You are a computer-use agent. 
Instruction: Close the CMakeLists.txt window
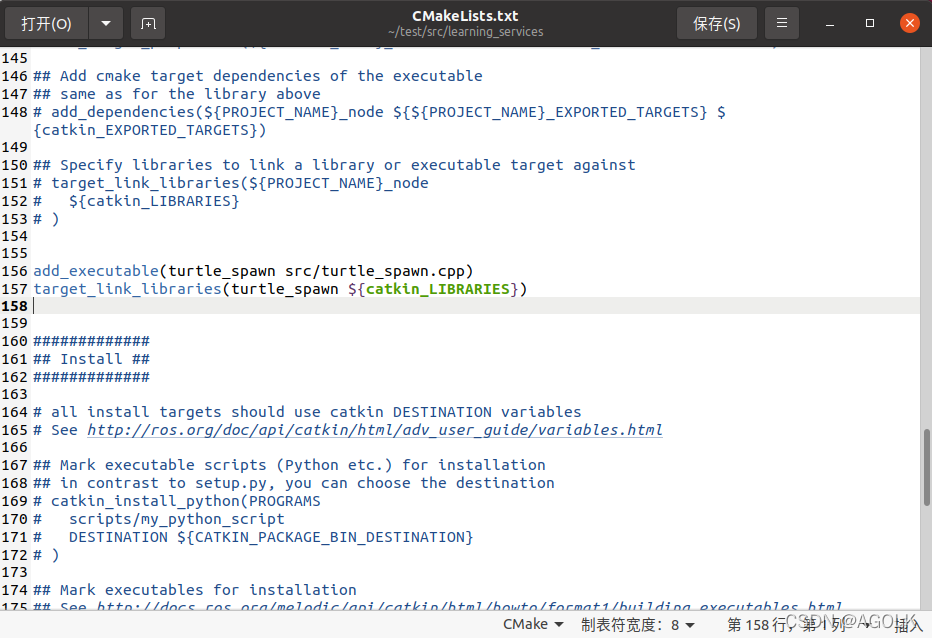coord(909,24)
